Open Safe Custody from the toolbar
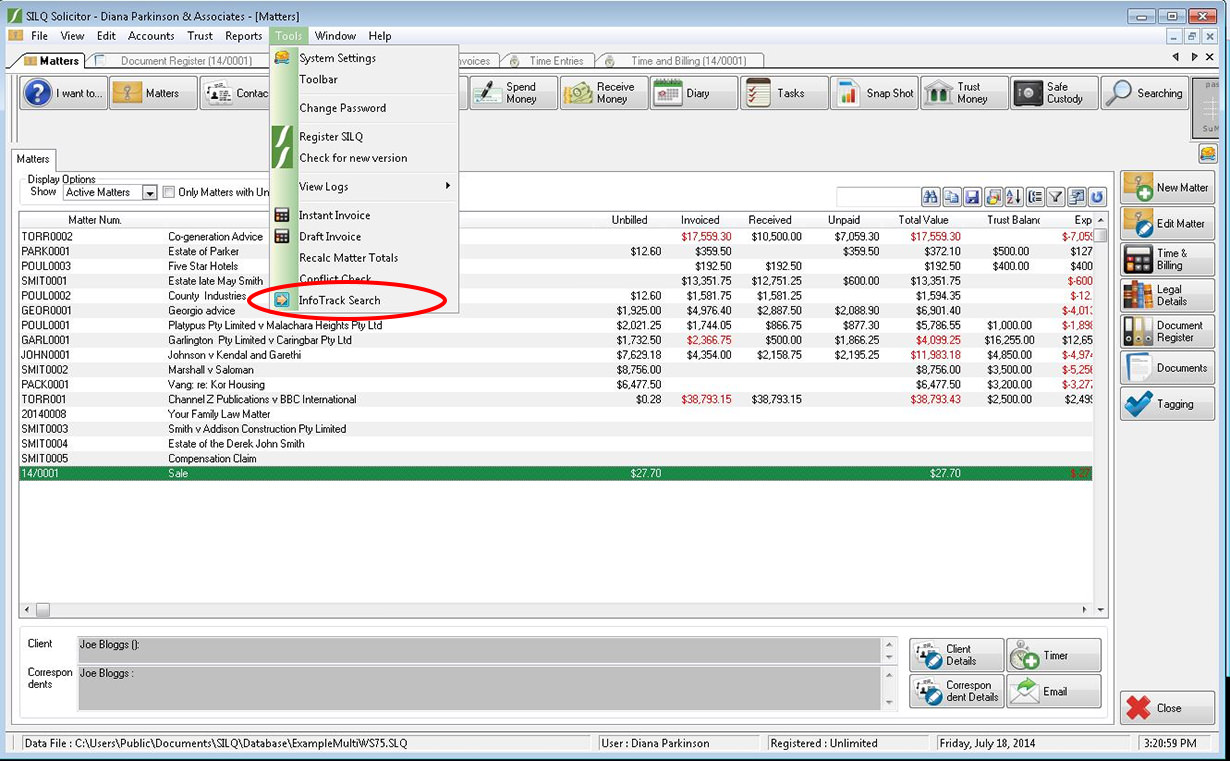The image size is (1230, 761). pyautogui.click(x=1054, y=93)
